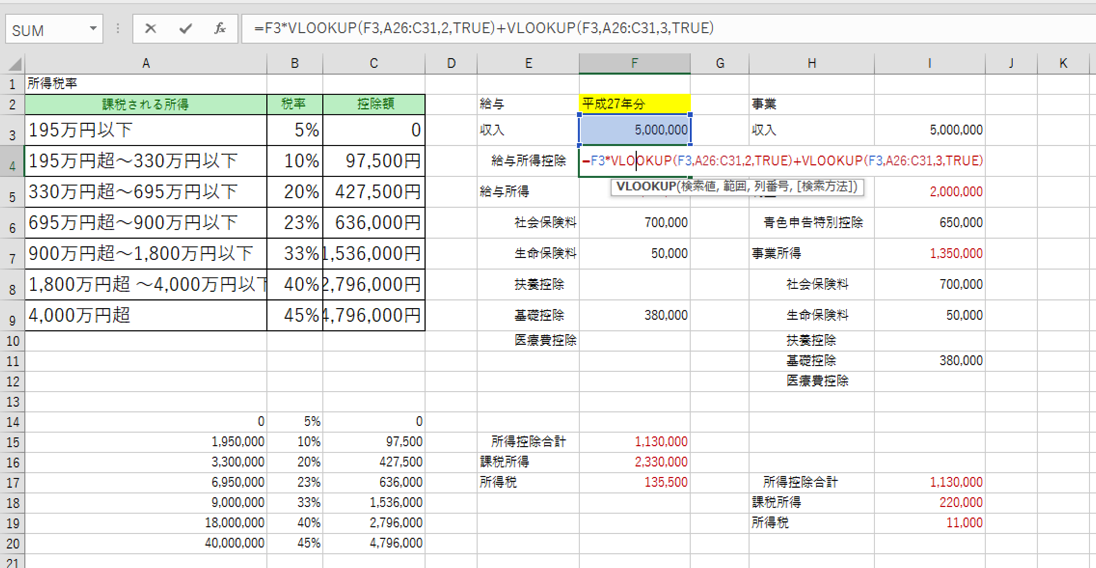Image resolution: width=1096 pixels, height=568 pixels.
Task: Select column A header
Action: coord(146,64)
